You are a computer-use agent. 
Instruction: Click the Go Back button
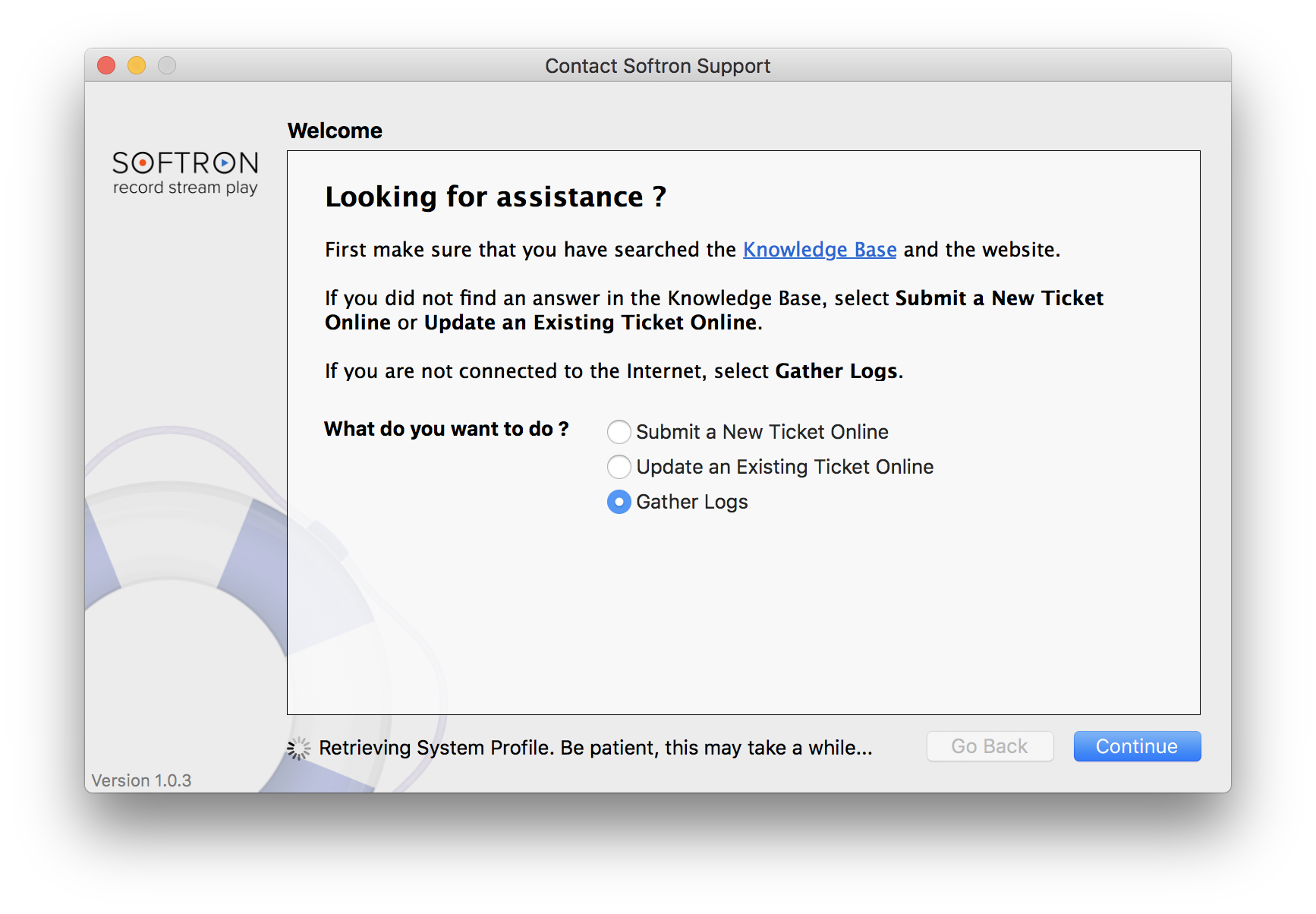990,746
